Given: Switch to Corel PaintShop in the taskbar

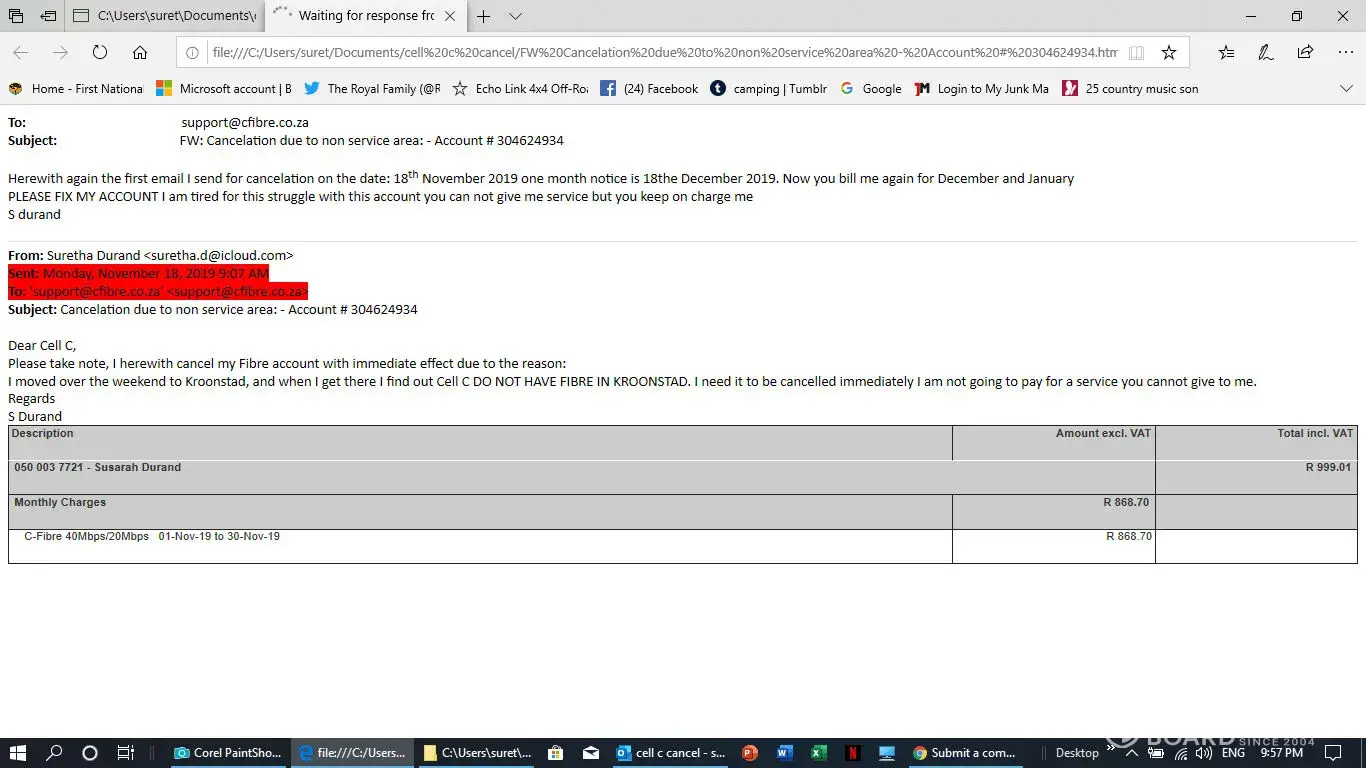Looking at the screenshot, I should pos(229,753).
